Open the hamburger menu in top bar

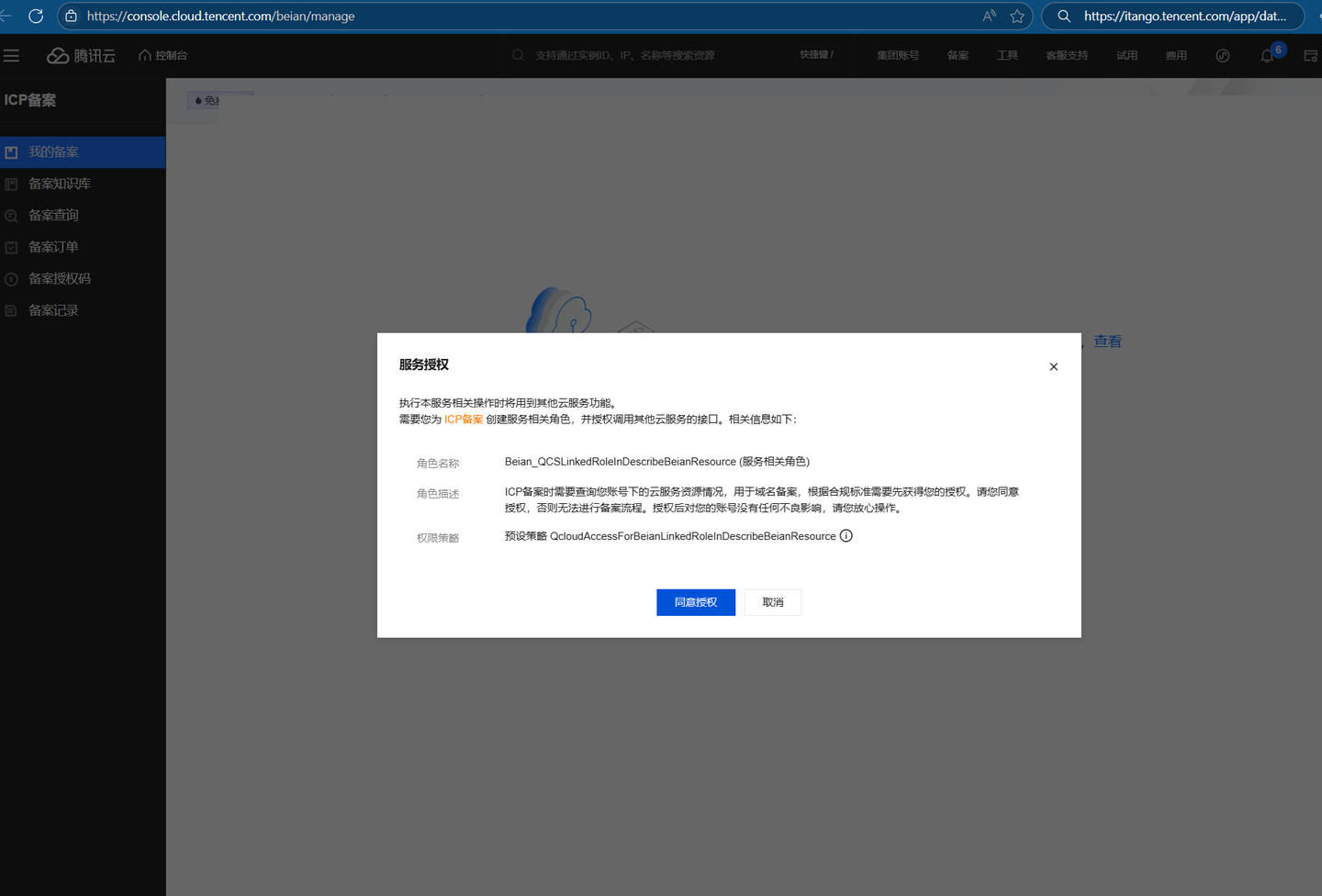click(x=12, y=56)
